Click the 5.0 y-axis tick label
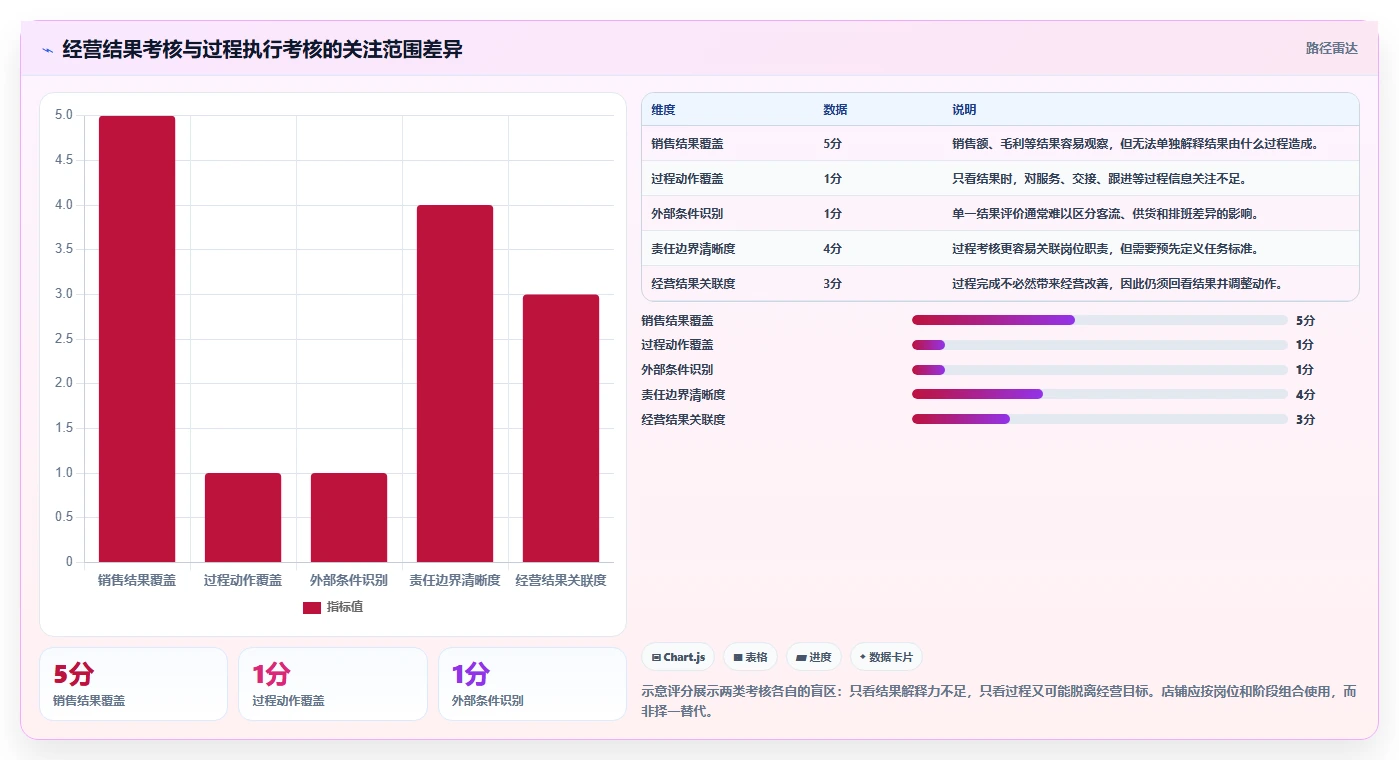 (x=64, y=115)
